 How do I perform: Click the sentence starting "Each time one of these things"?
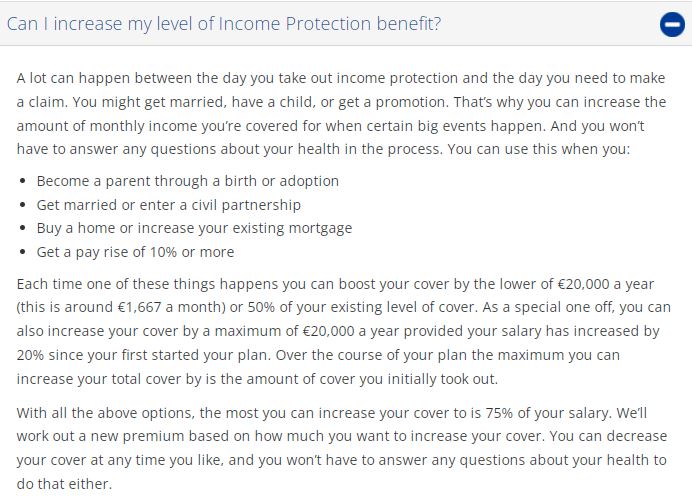pos(200,284)
